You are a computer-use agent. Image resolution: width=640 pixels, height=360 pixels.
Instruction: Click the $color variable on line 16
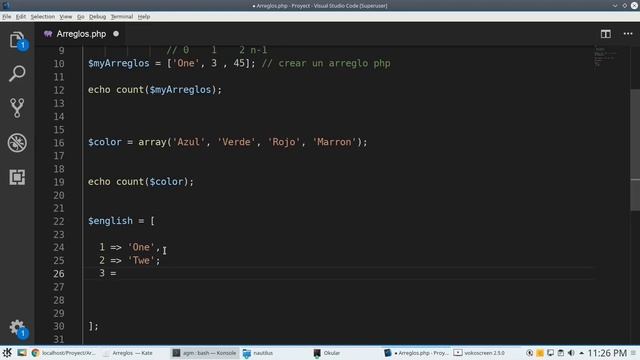[x=105, y=142]
